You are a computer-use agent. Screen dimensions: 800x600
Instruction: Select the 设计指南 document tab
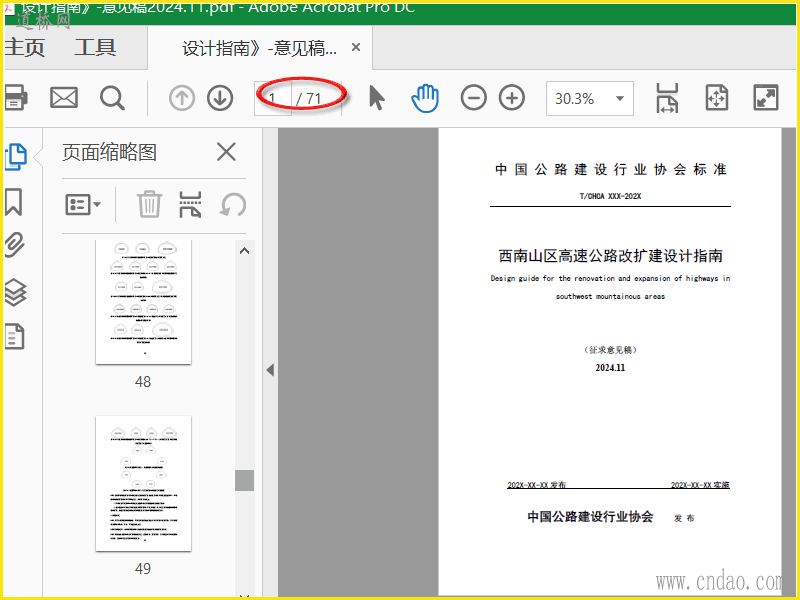(259, 48)
